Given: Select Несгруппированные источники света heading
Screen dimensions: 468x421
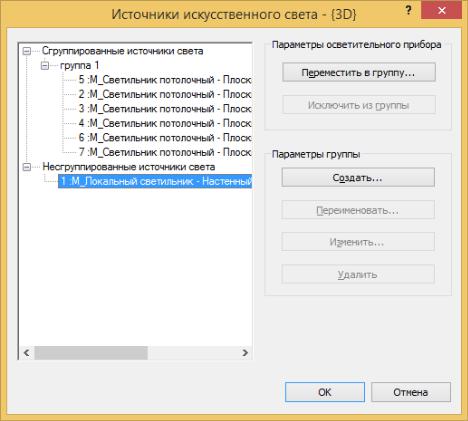Looking at the screenshot, I should (x=129, y=167).
